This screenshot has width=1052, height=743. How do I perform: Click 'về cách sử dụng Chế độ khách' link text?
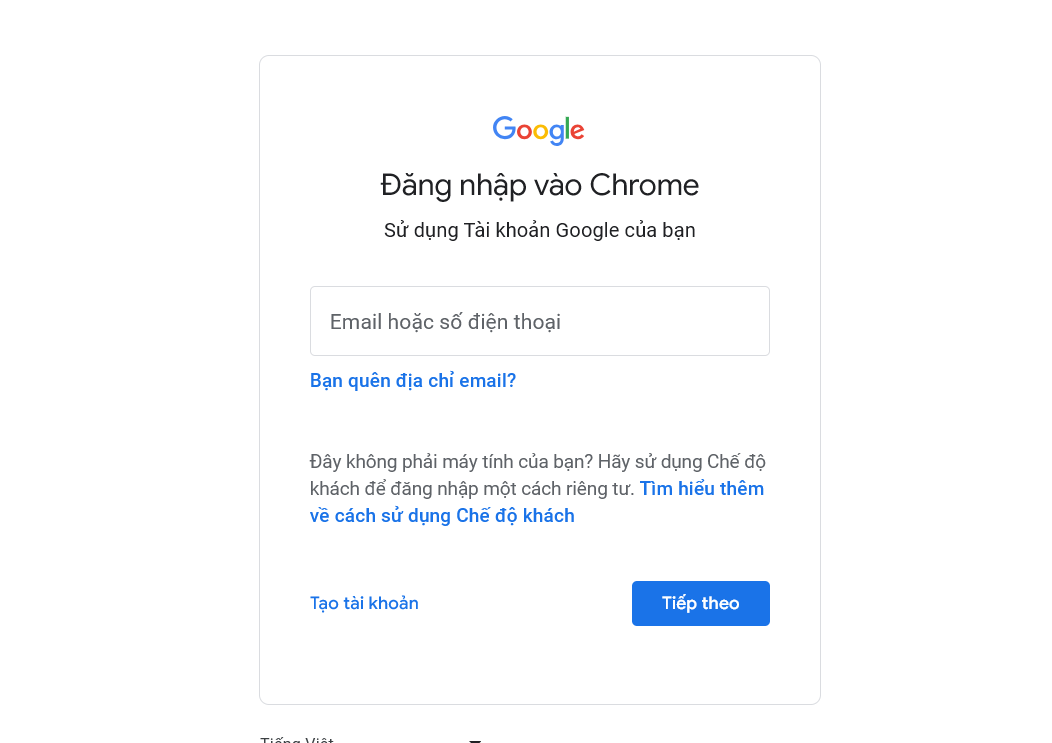[442, 515]
